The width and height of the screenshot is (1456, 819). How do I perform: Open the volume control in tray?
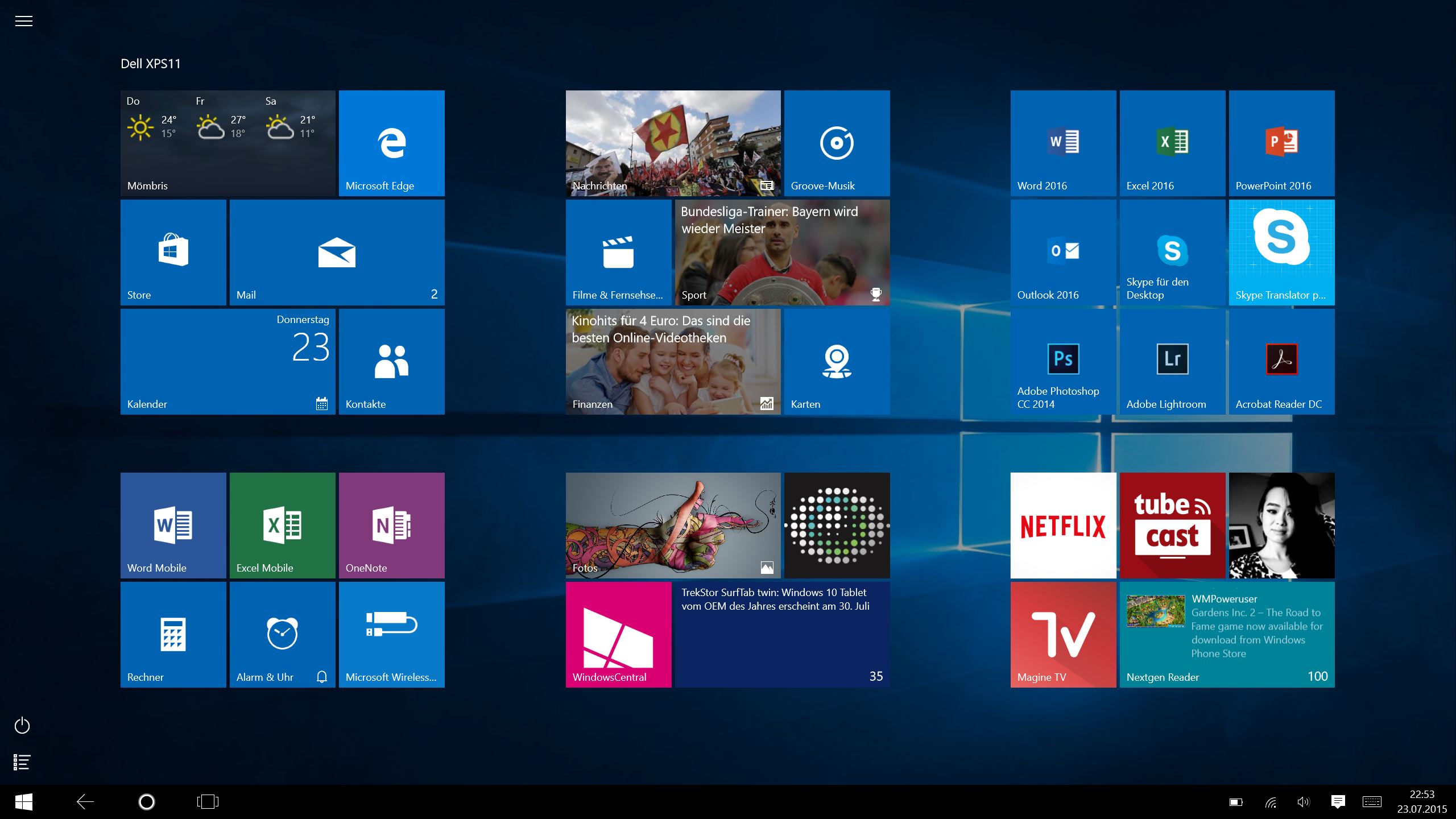tap(1303, 802)
